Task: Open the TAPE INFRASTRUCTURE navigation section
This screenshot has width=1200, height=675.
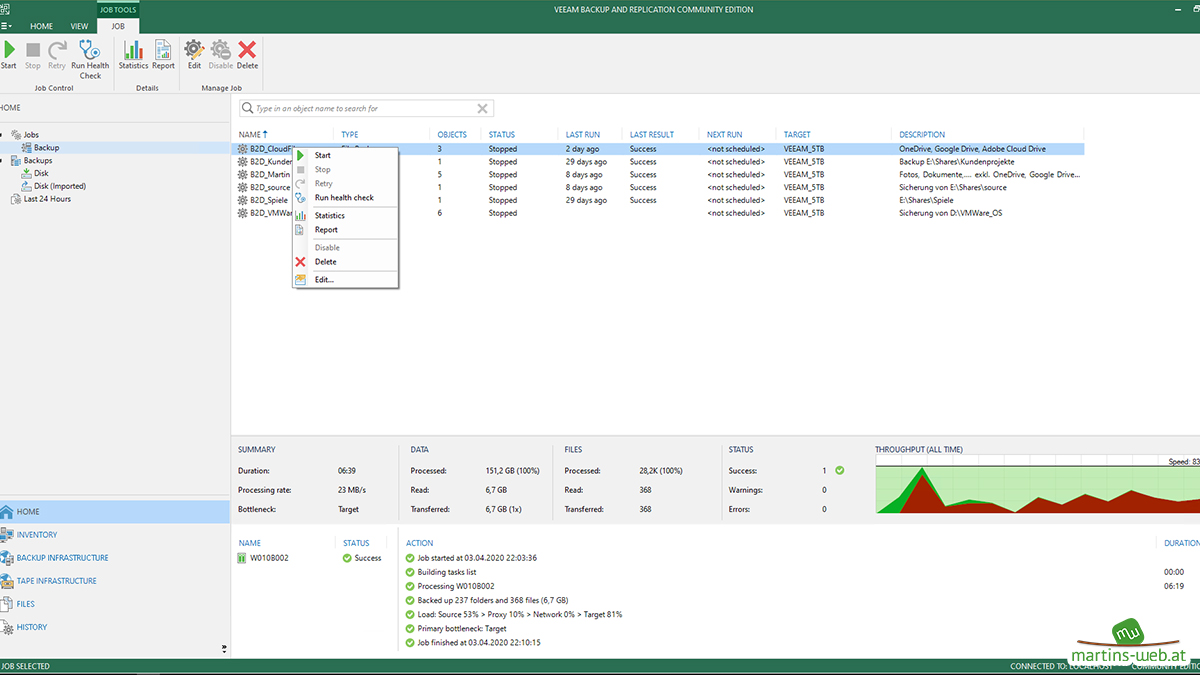Action: (115, 581)
